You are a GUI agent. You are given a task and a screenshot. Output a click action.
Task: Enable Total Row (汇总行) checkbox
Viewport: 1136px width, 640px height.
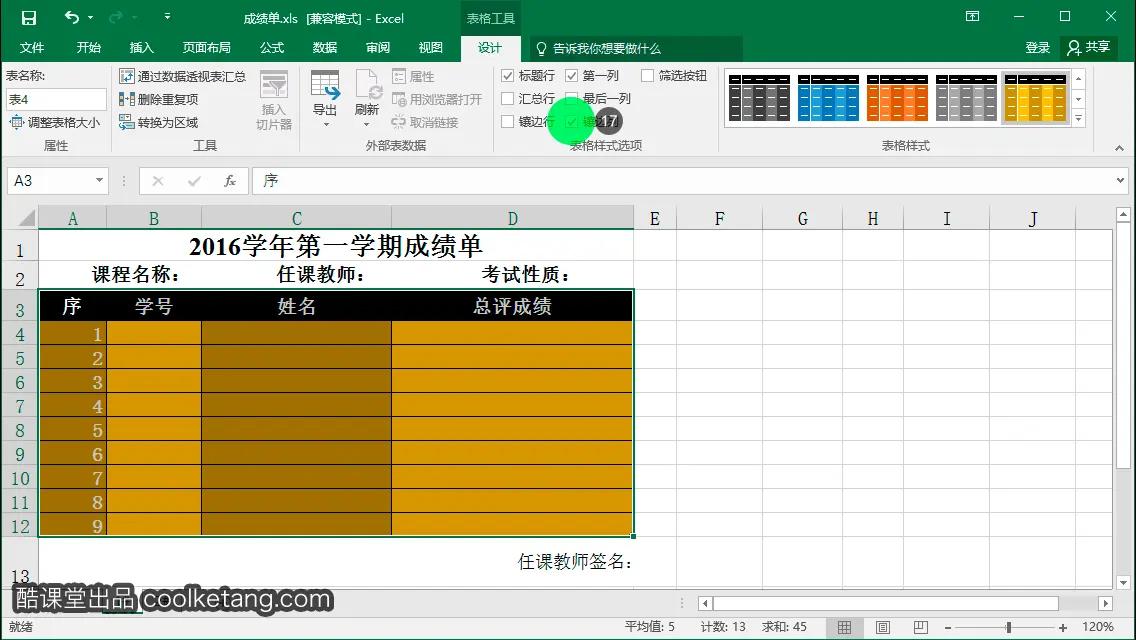click(508, 99)
